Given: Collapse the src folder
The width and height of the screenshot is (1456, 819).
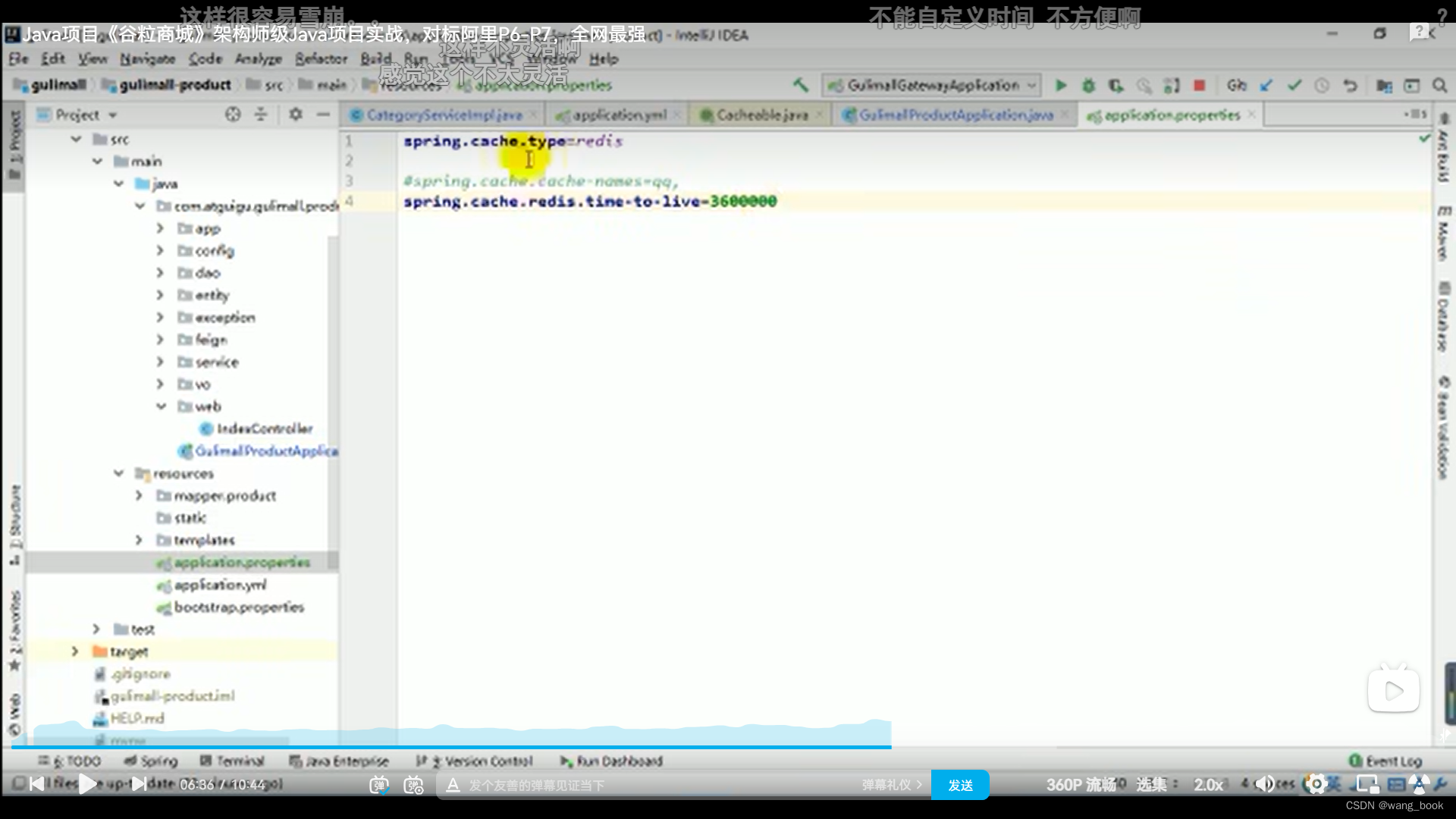Looking at the screenshot, I should [x=76, y=139].
